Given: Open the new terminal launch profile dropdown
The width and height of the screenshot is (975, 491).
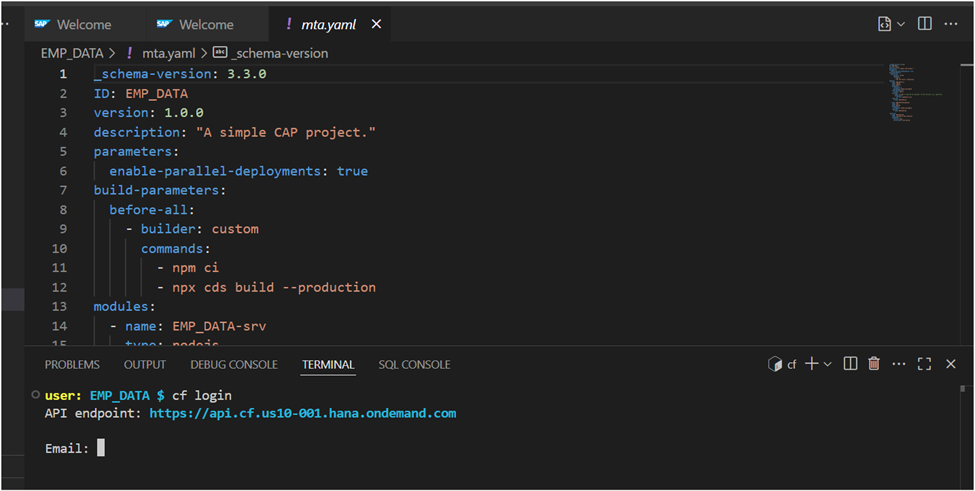Looking at the screenshot, I should coord(828,364).
